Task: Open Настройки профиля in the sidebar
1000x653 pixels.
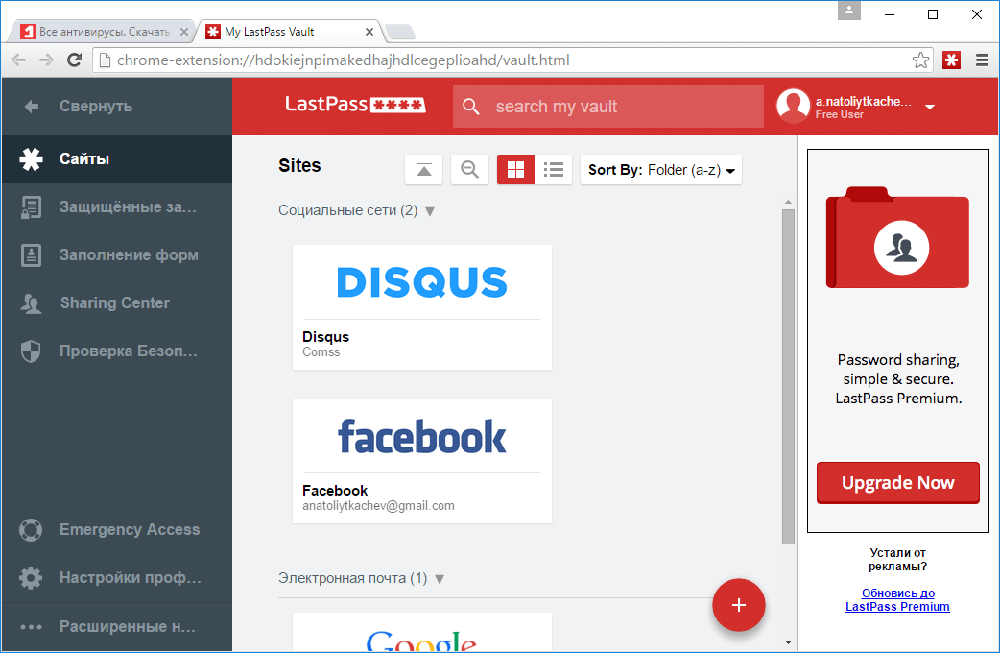Action: (x=117, y=578)
